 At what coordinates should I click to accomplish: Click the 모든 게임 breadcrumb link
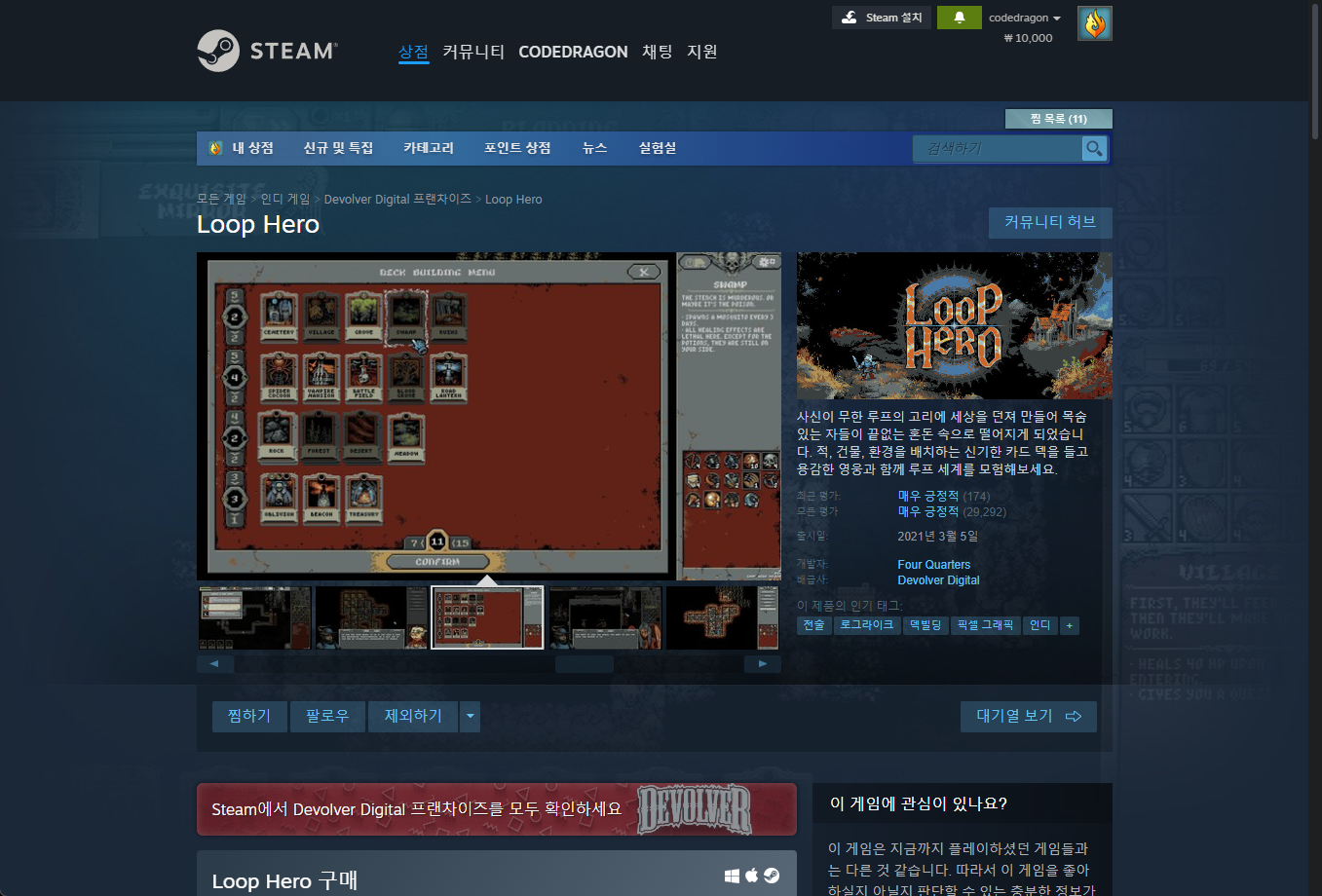click(221, 199)
